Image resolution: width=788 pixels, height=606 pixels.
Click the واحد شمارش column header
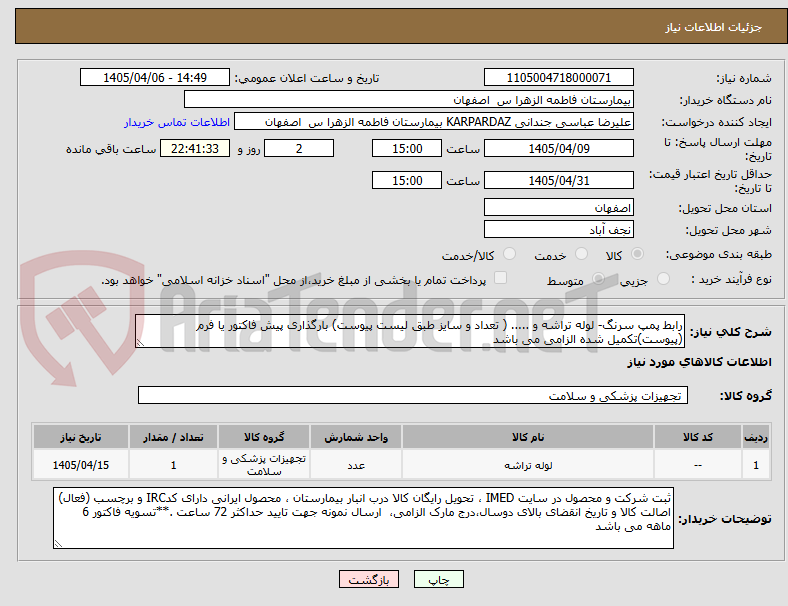point(356,437)
